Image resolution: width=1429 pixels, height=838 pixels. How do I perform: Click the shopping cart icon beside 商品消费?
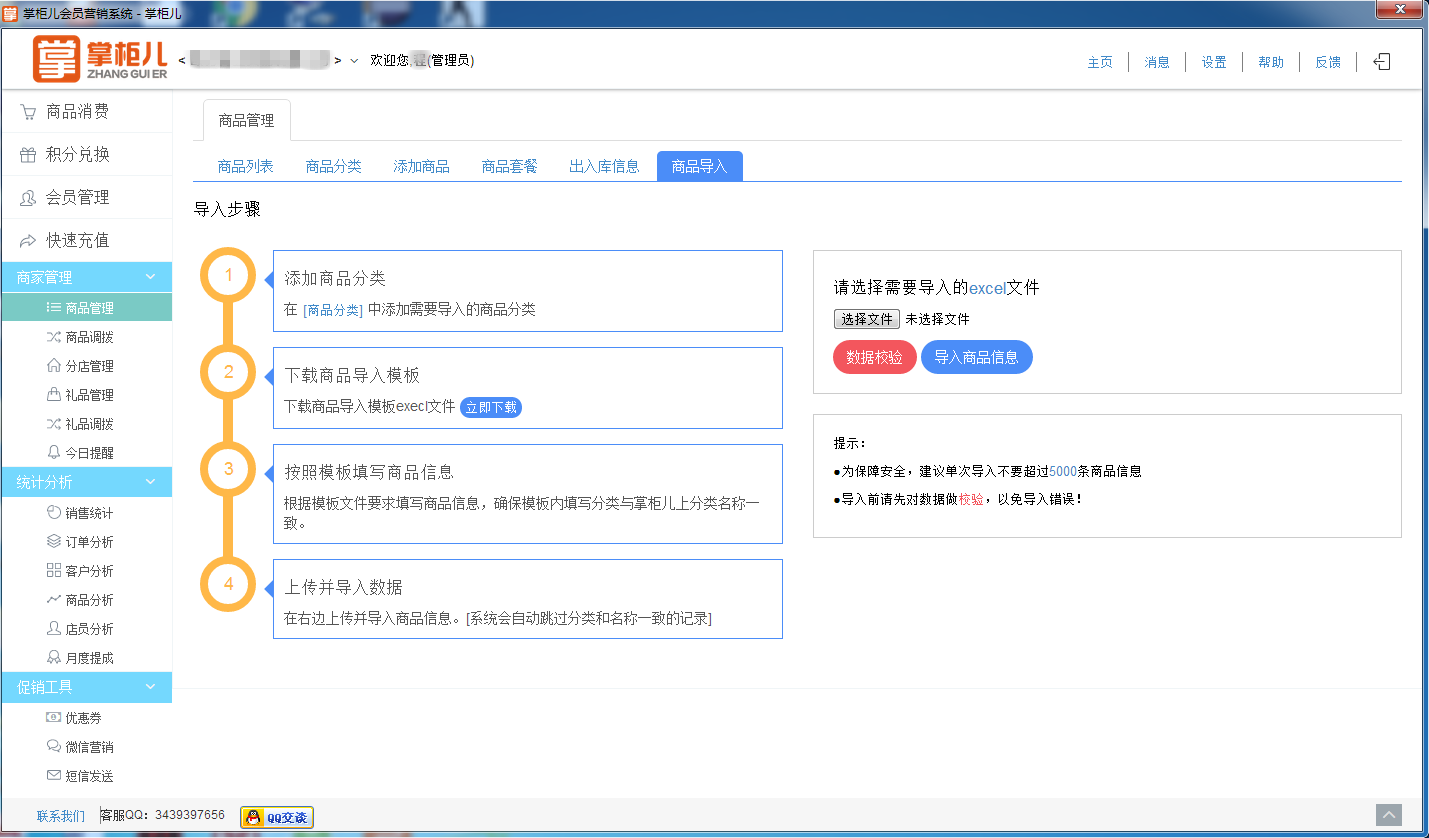click(28, 112)
